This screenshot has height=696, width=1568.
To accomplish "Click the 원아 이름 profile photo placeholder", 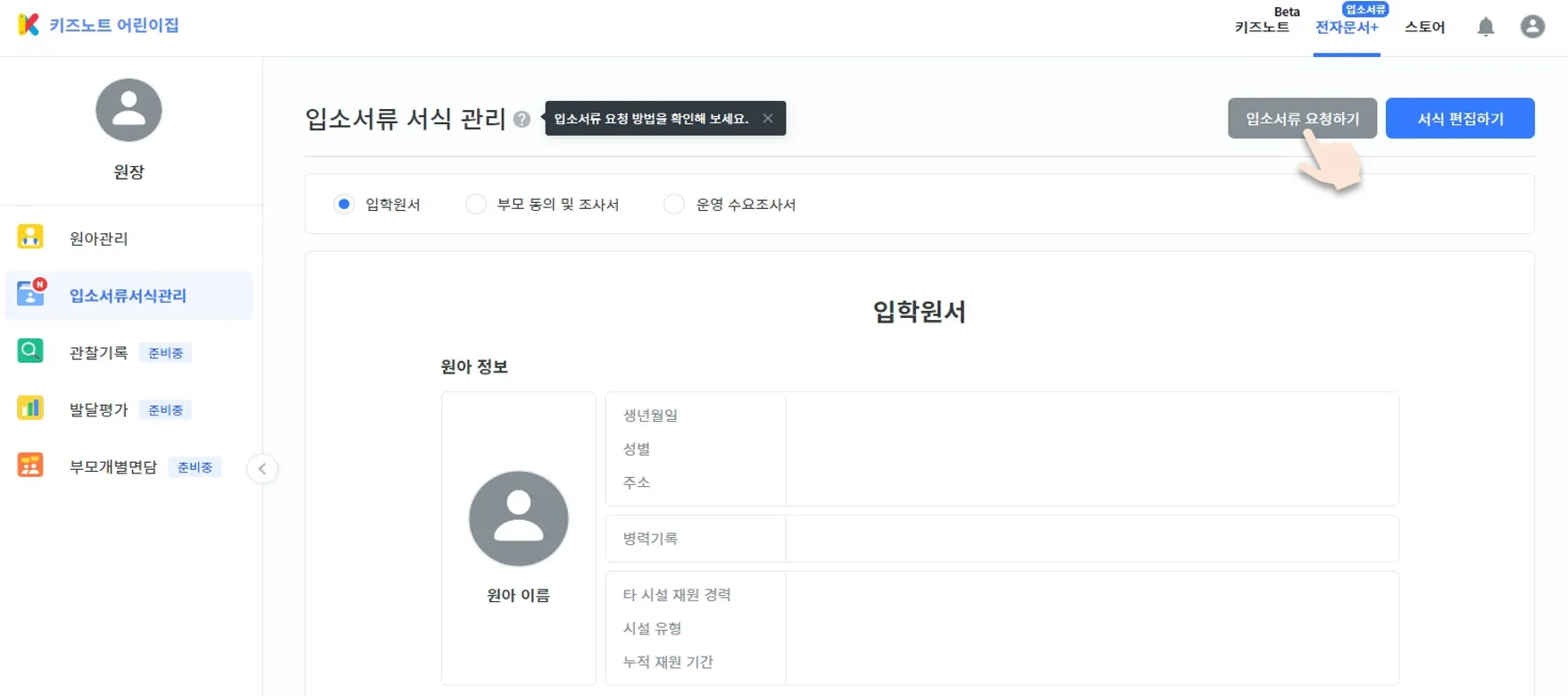I will (x=519, y=518).
